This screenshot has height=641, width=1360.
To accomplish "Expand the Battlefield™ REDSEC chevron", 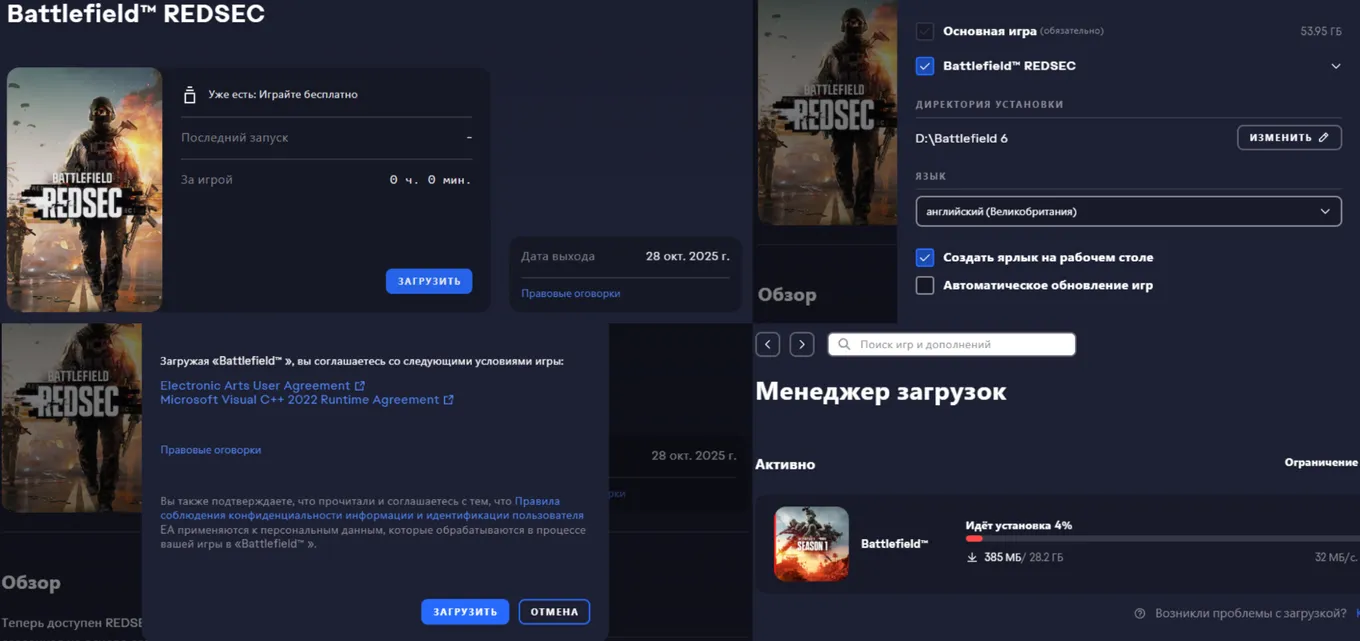I will [x=1336, y=66].
